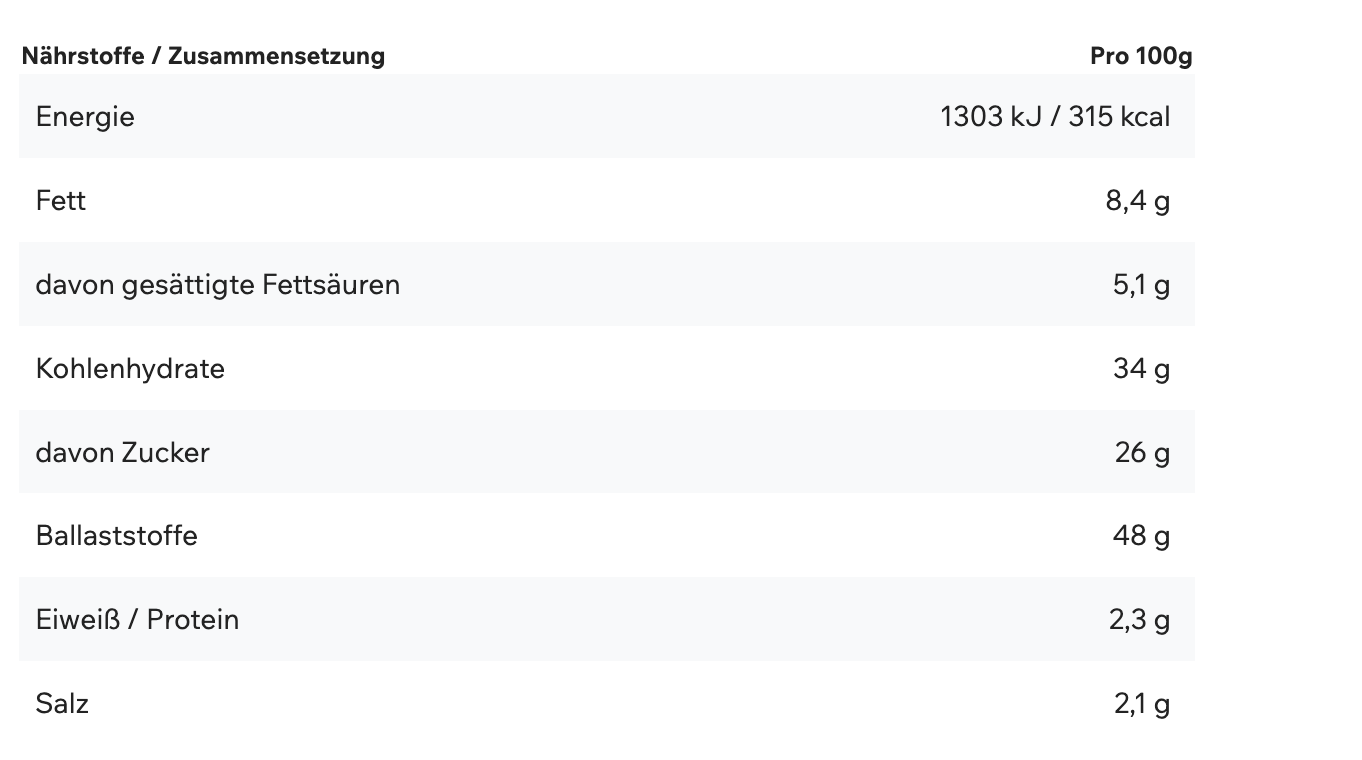Click the Pro 100g column header

tap(1141, 56)
